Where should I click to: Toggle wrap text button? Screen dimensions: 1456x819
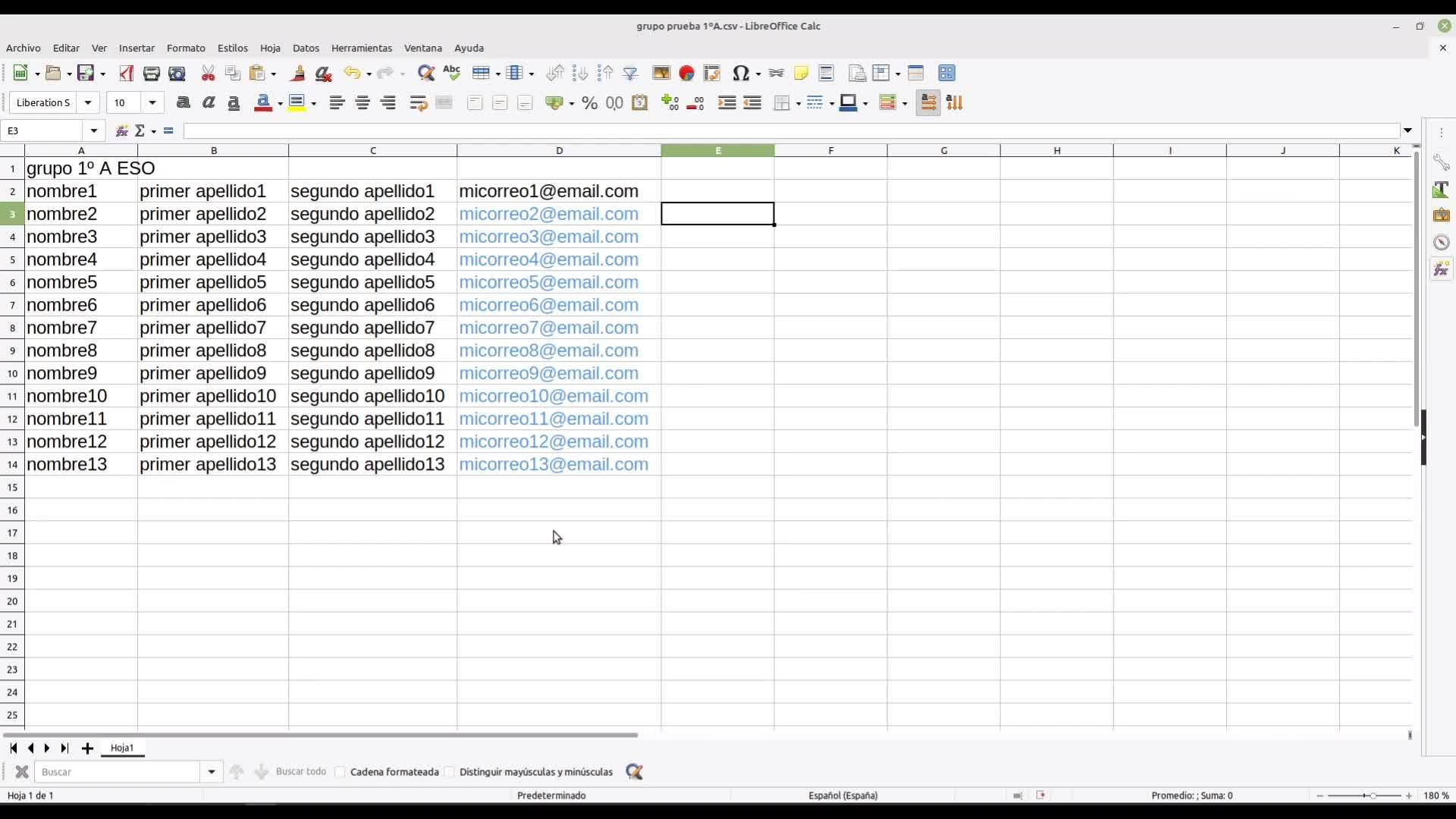418,103
